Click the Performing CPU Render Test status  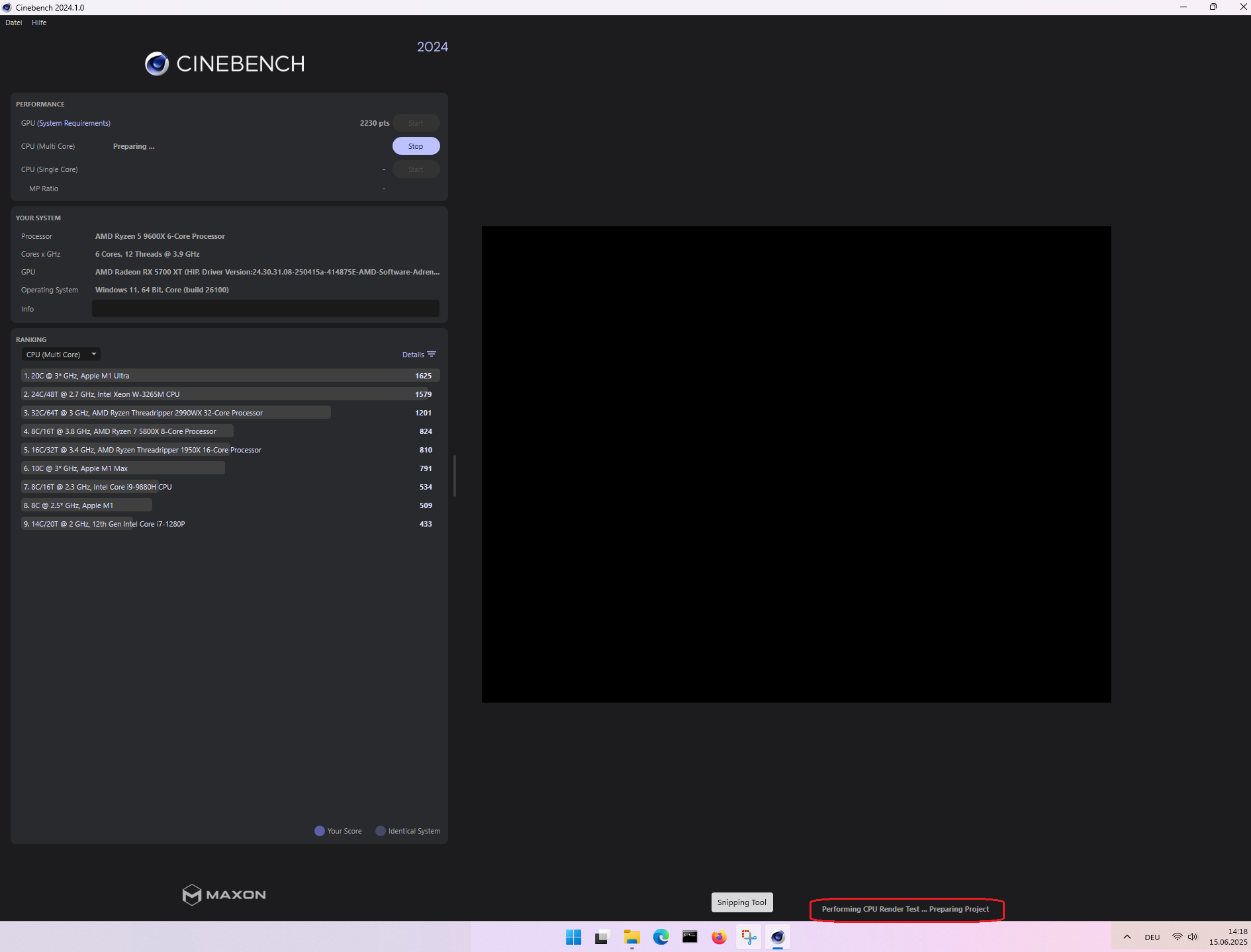pyautogui.click(x=905, y=909)
